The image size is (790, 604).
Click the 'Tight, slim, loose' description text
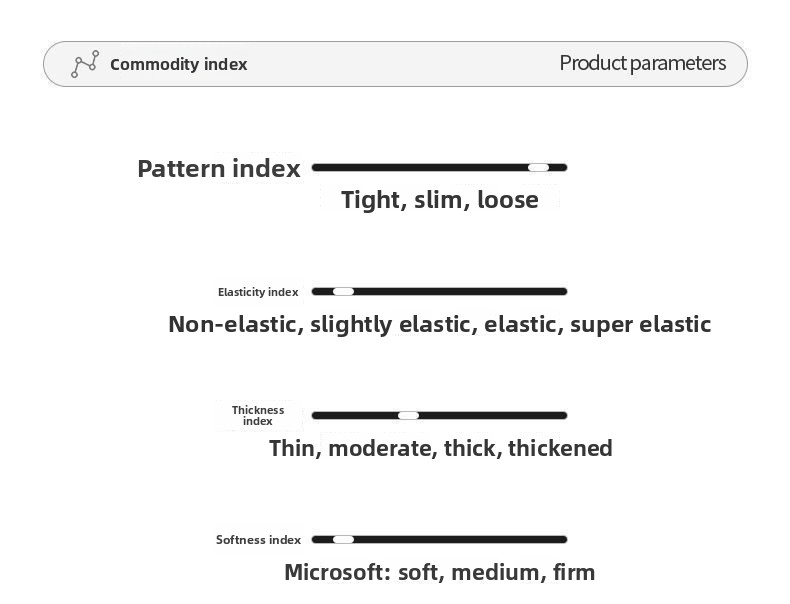(439, 199)
